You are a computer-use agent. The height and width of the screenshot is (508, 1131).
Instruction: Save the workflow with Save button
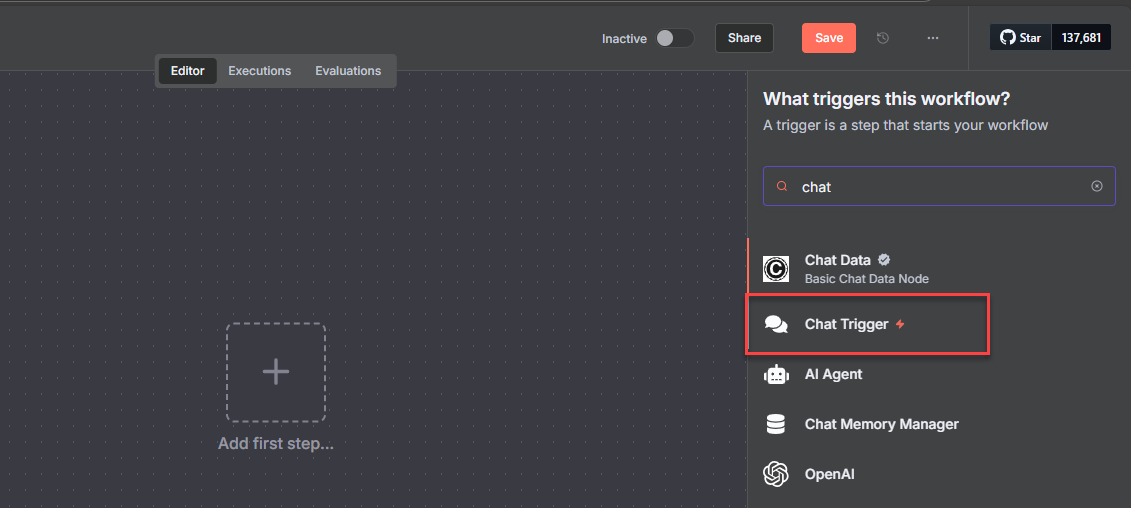tap(829, 38)
